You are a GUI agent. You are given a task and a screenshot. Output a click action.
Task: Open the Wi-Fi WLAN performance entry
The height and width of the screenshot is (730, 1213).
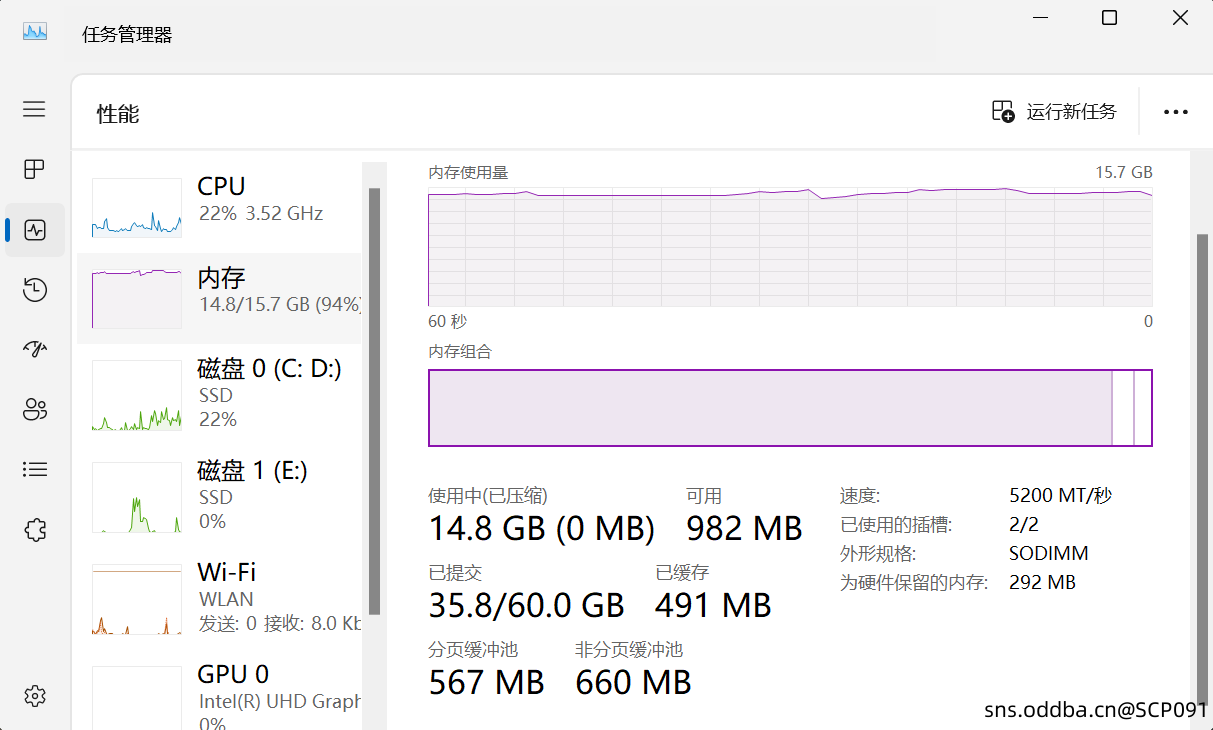coord(219,598)
